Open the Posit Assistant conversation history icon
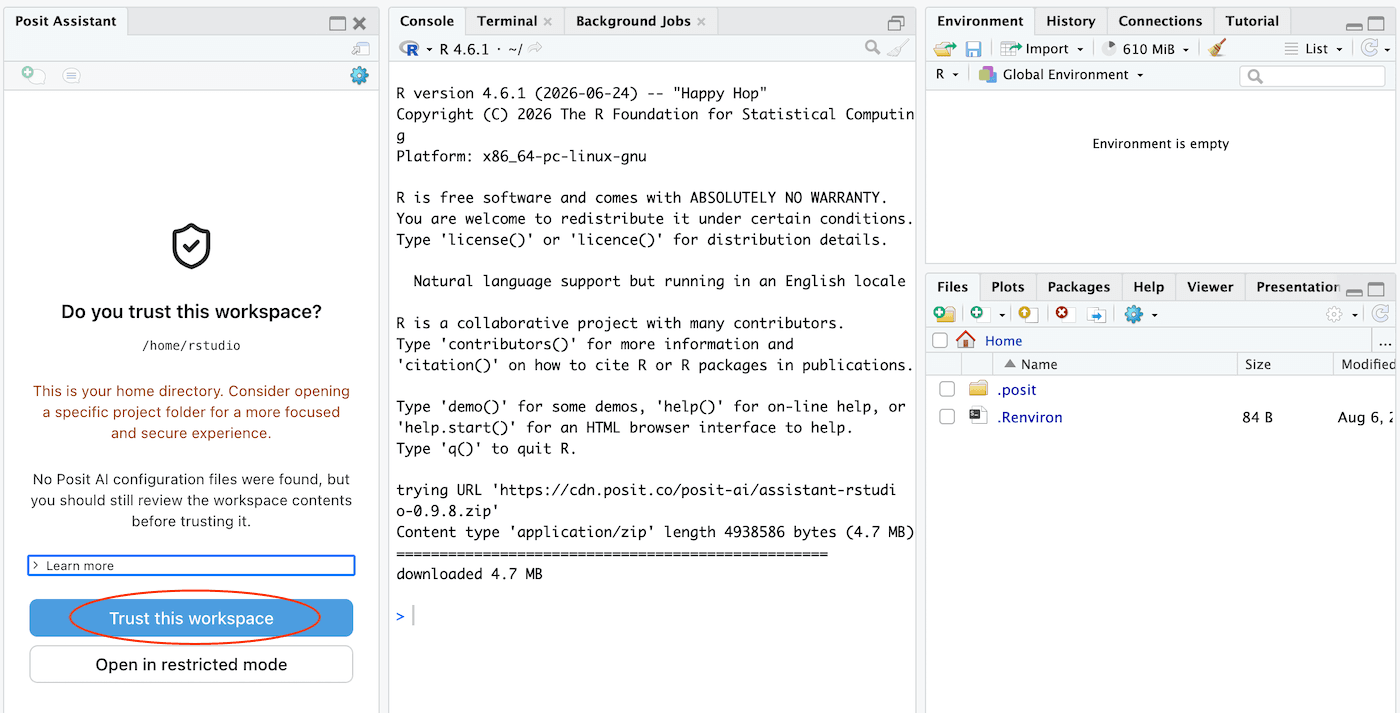Screen dimensions: 1400x713 (71, 75)
